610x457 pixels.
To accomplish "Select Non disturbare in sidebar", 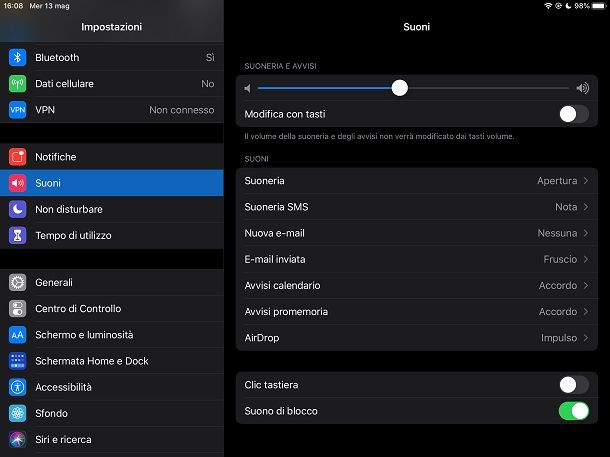I will (x=112, y=209).
